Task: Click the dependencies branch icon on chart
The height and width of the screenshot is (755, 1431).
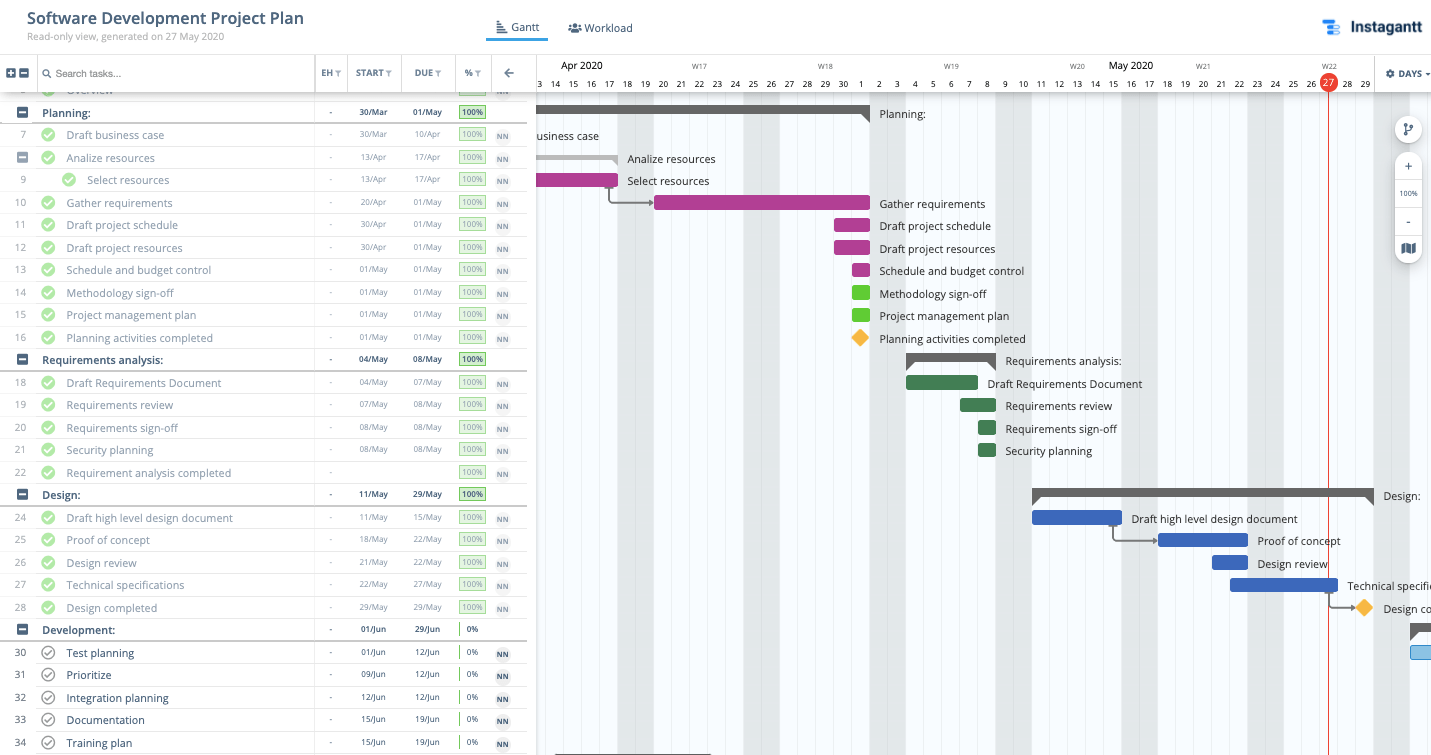Action: click(x=1408, y=129)
